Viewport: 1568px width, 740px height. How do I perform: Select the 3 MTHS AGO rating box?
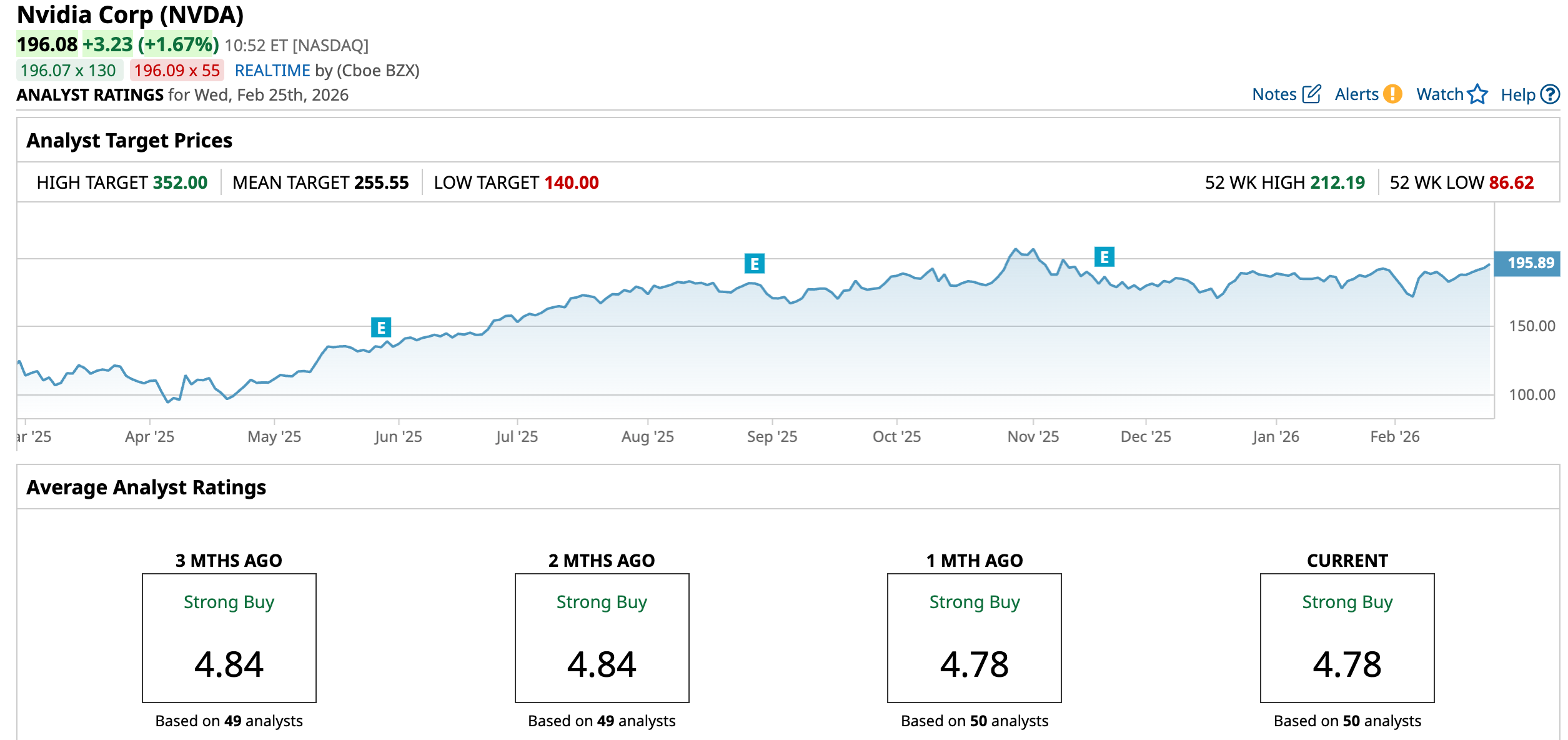pyautogui.click(x=229, y=637)
